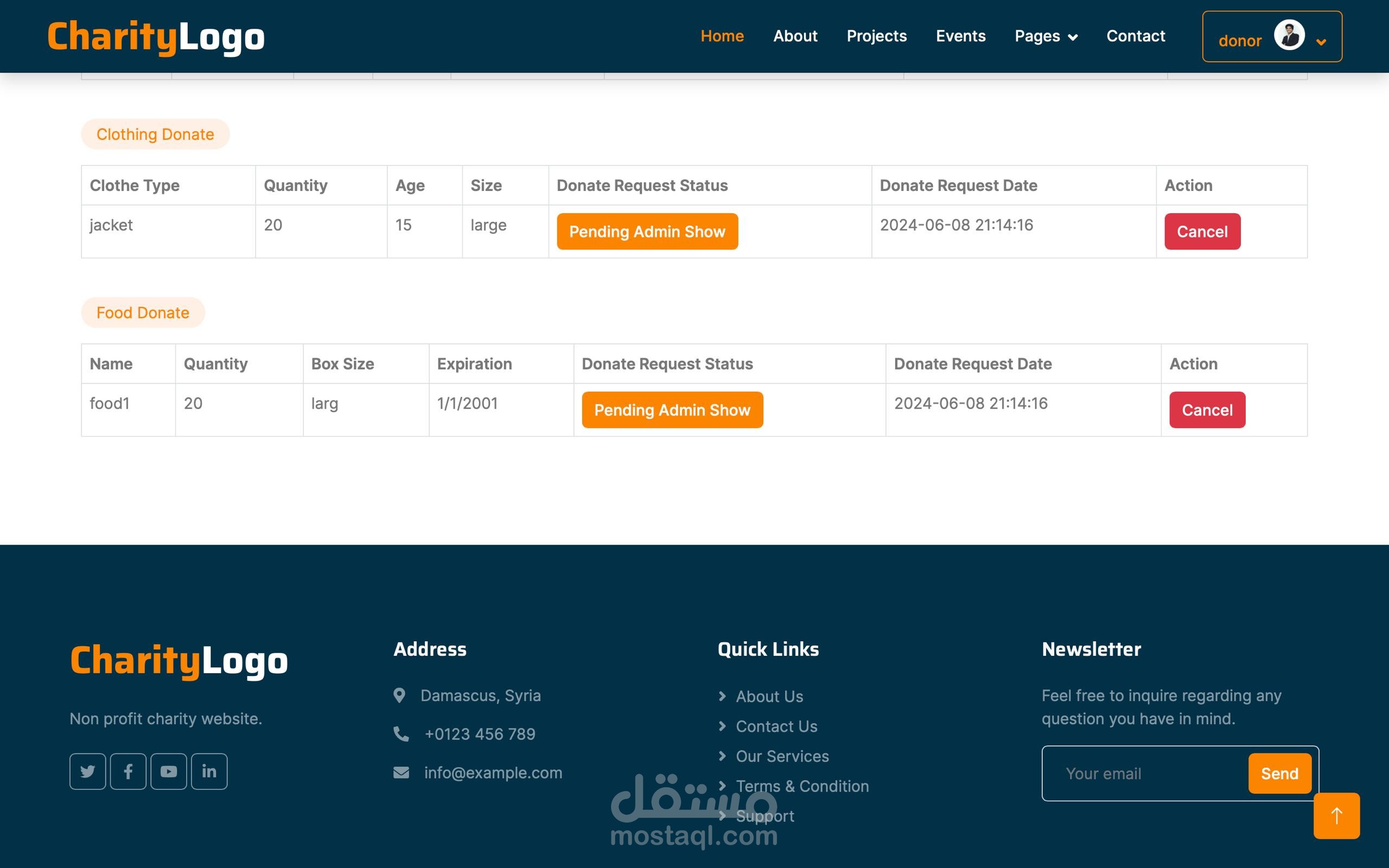The image size is (1389, 868).
Task: Click the map pin icon beside Damascus
Action: click(x=399, y=695)
